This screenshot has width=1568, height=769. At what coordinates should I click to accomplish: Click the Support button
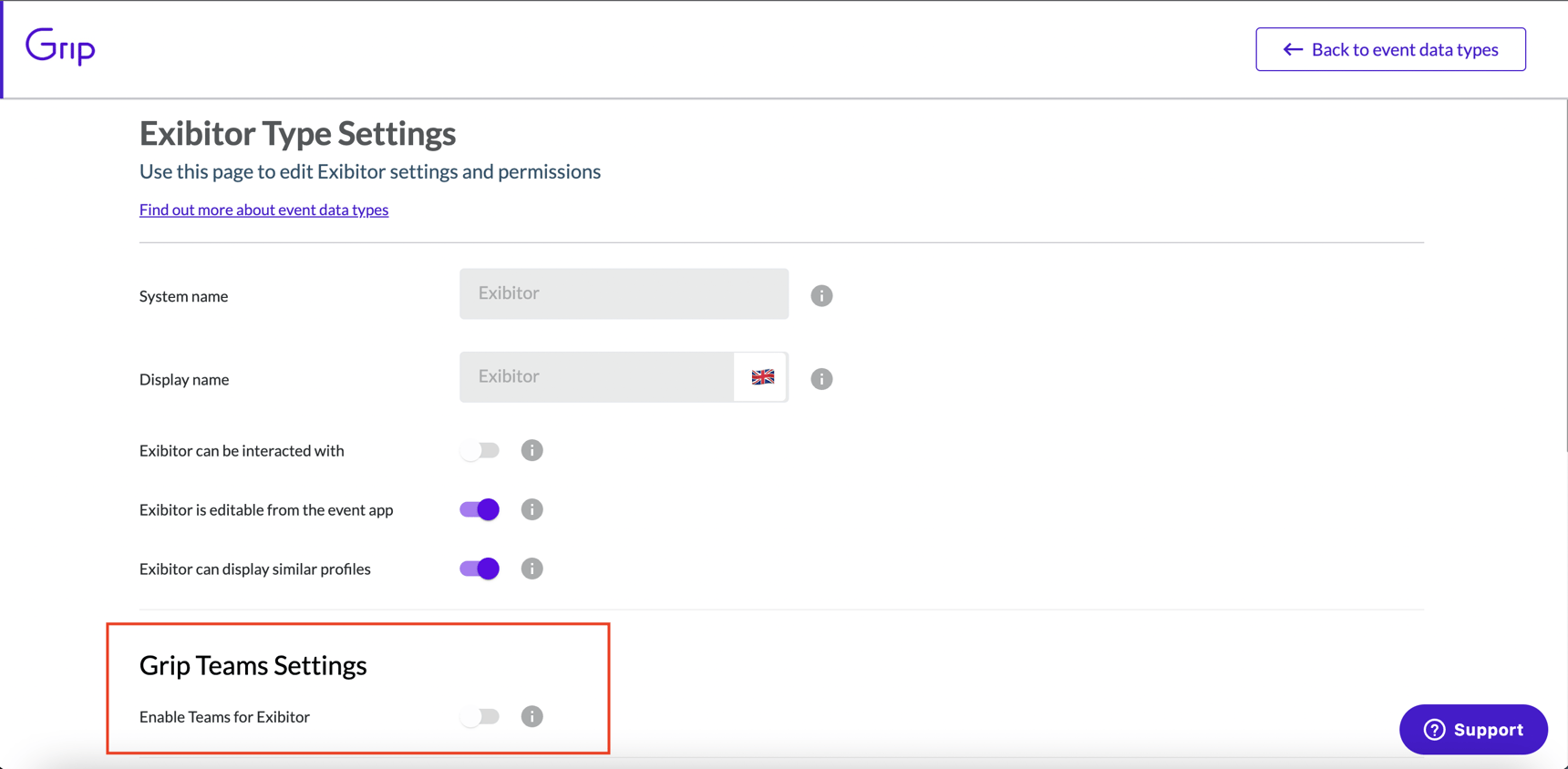1473,729
